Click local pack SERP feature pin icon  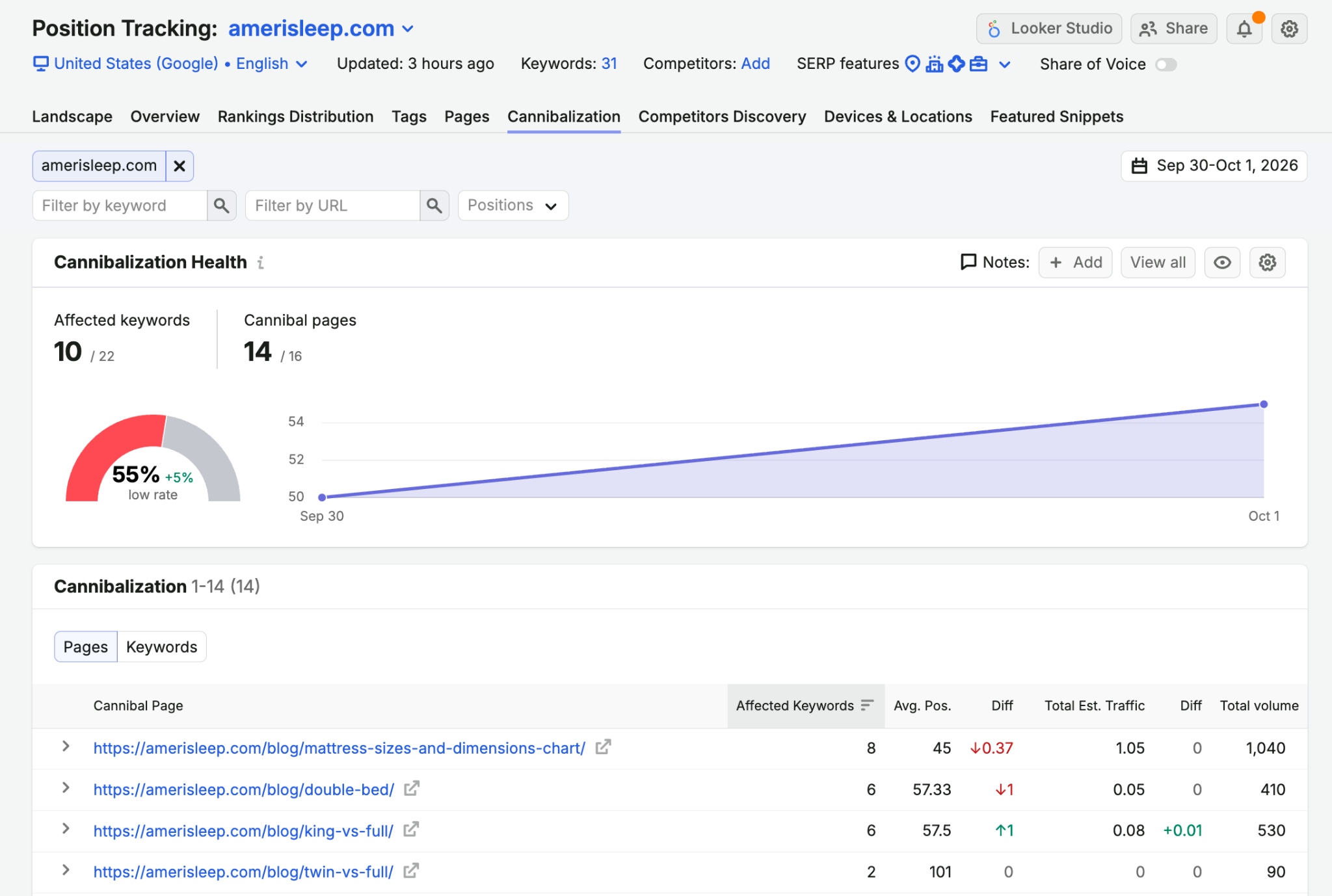coord(912,64)
